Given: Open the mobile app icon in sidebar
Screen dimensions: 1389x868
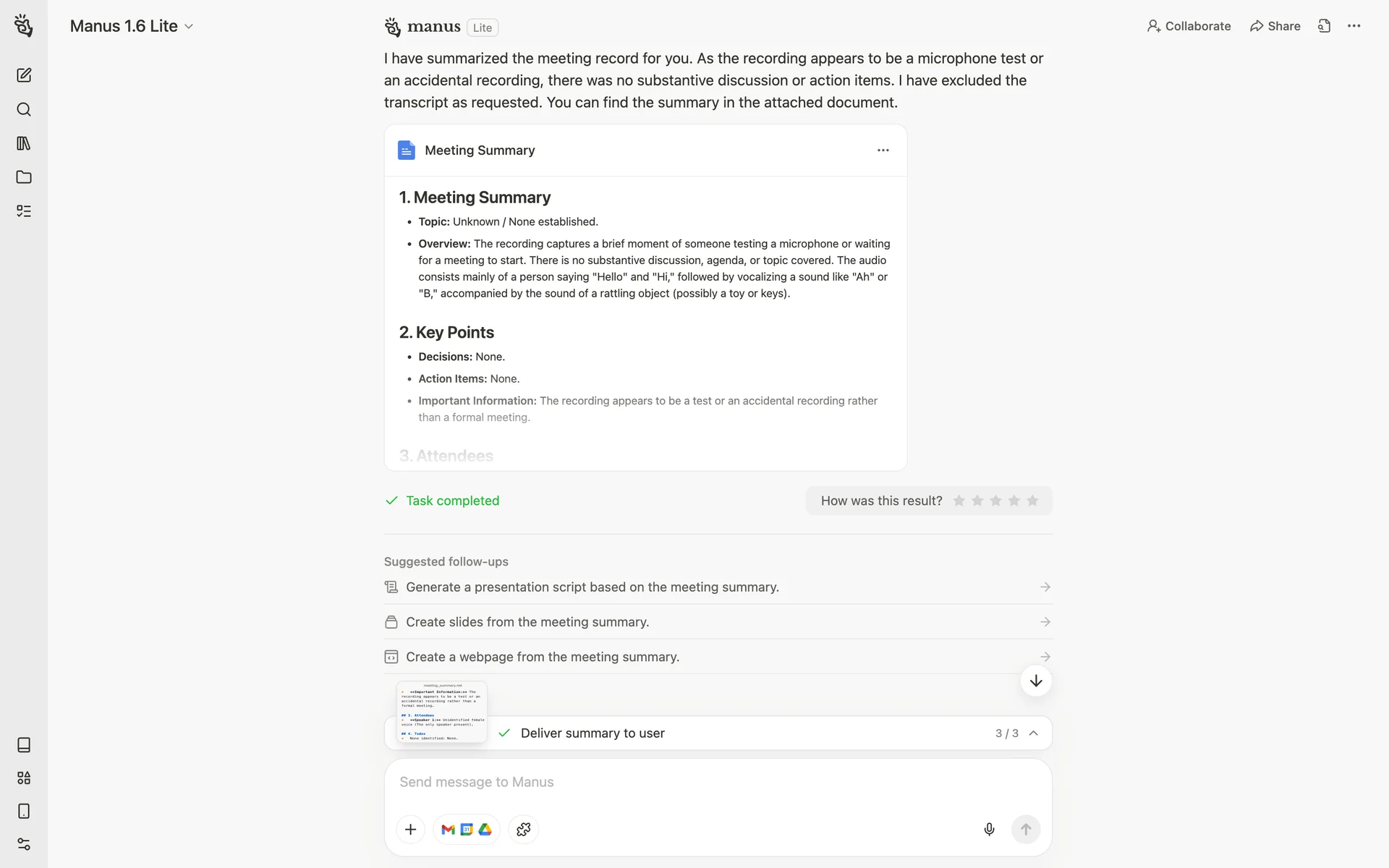Looking at the screenshot, I should [x=24, y=811].
